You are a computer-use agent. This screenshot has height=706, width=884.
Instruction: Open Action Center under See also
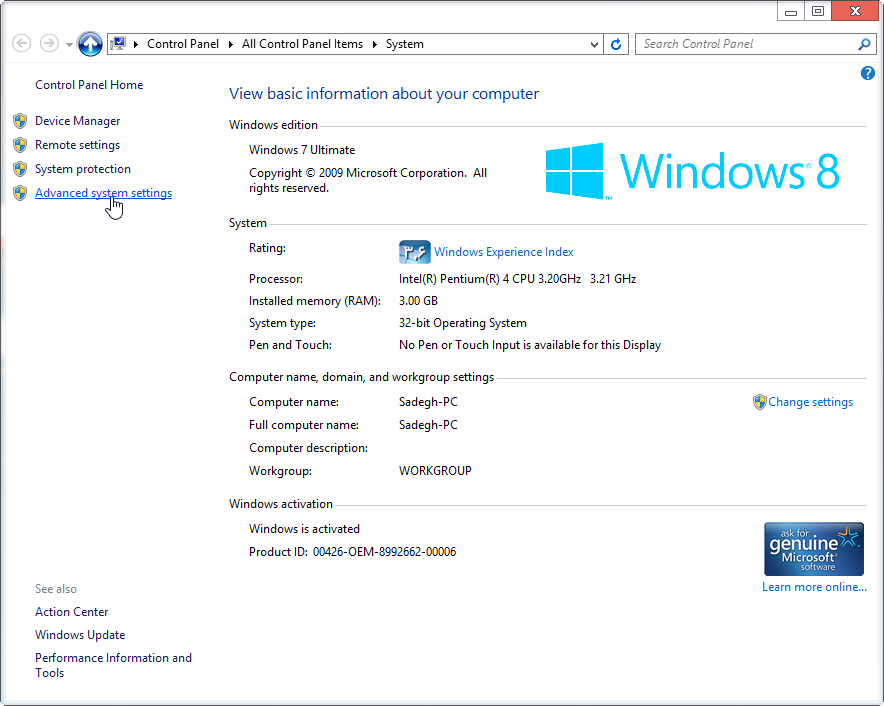point(72,611)
